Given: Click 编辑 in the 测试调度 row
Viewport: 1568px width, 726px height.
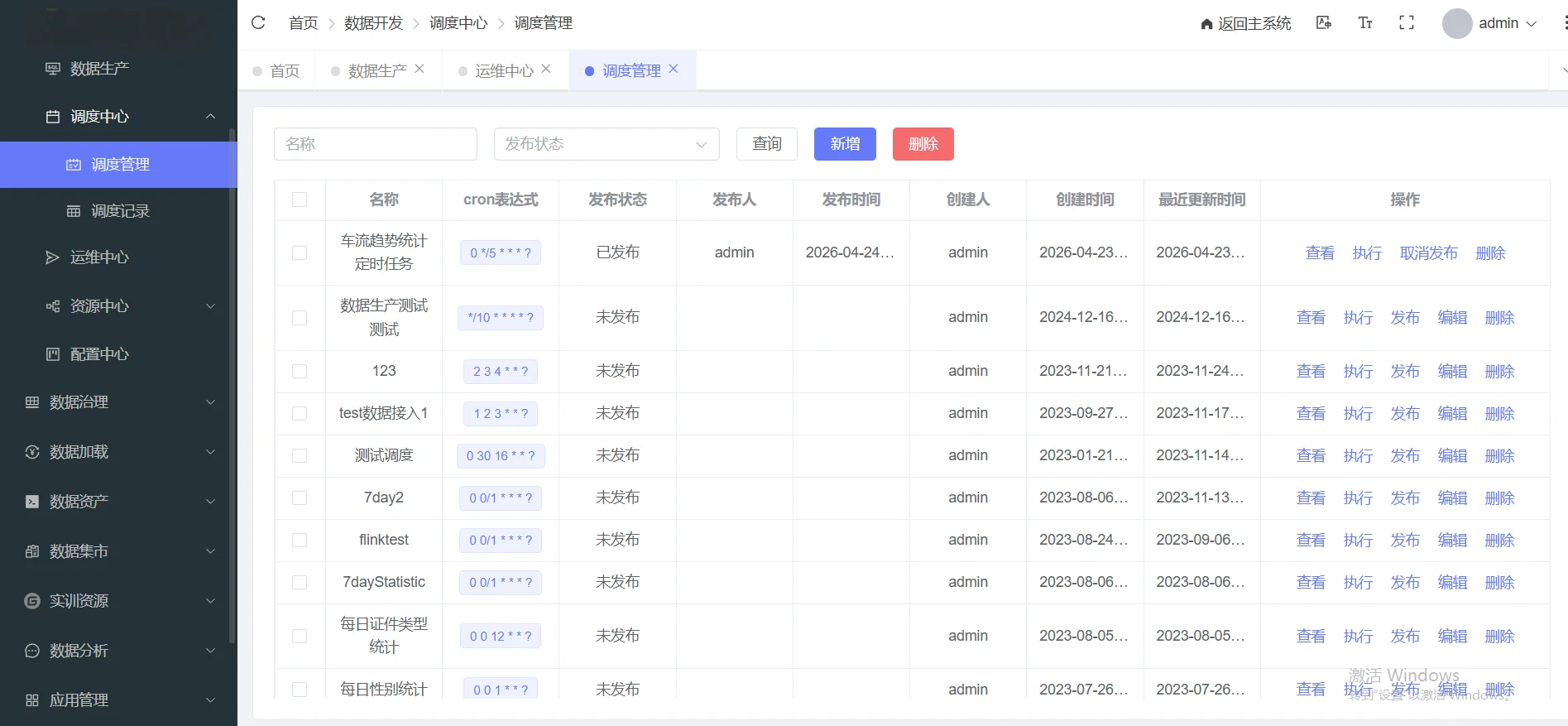Looking at the screenshot, I should pyautogui.click(x=1452, y=456).
